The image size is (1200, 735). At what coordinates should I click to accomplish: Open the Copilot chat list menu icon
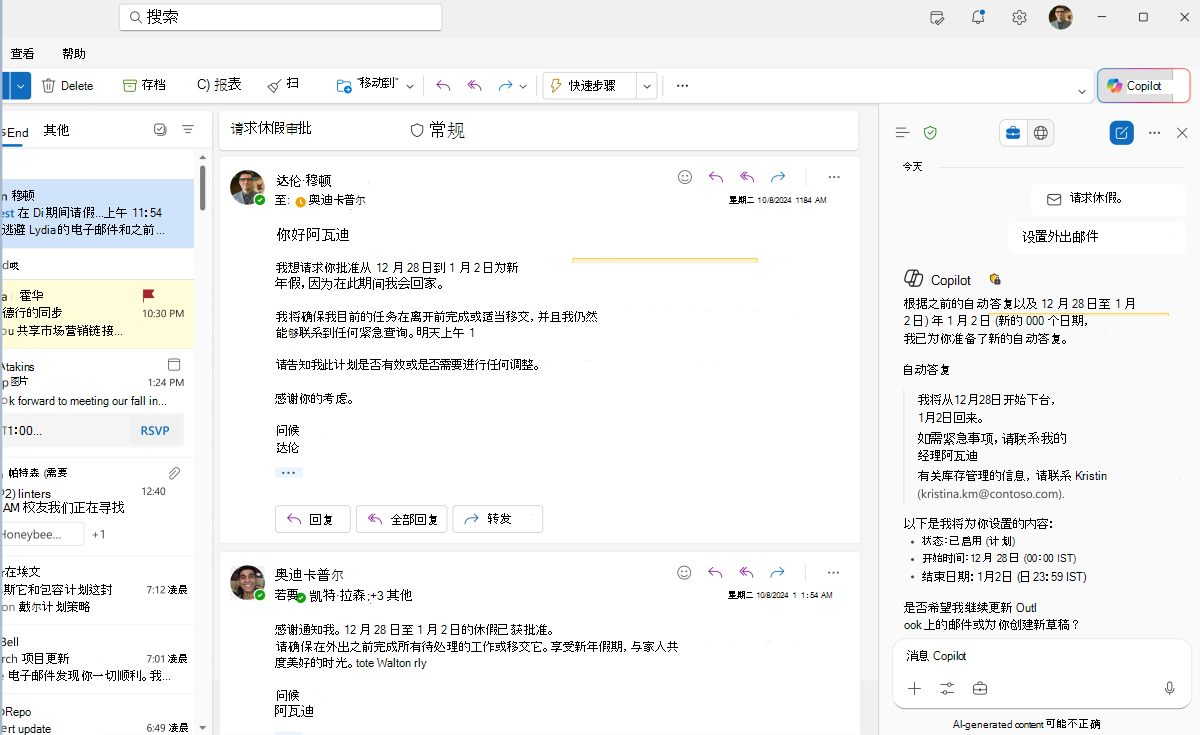902,133
